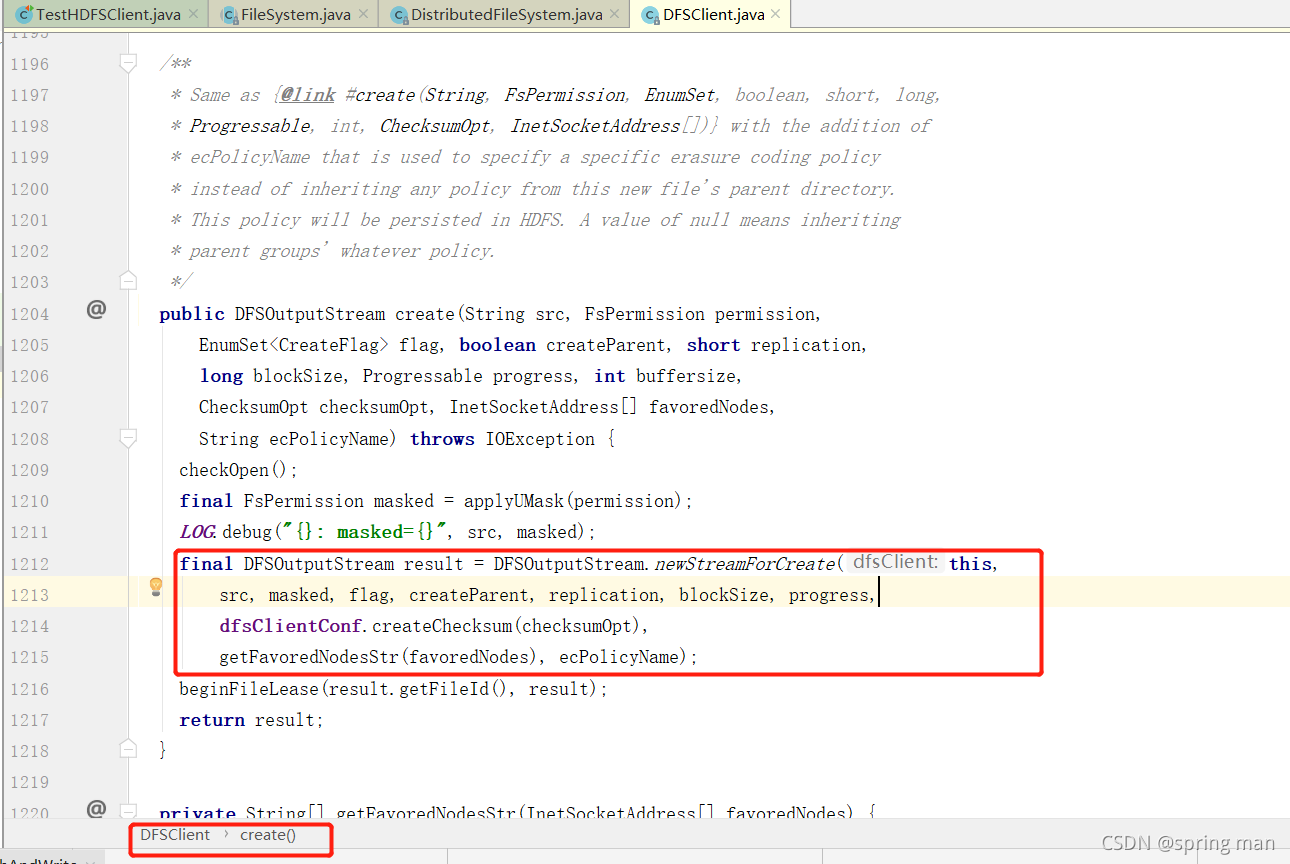Switch to the DistributedFileSystem.java tab
This screenshot has height=864, width=1290.
506,14
